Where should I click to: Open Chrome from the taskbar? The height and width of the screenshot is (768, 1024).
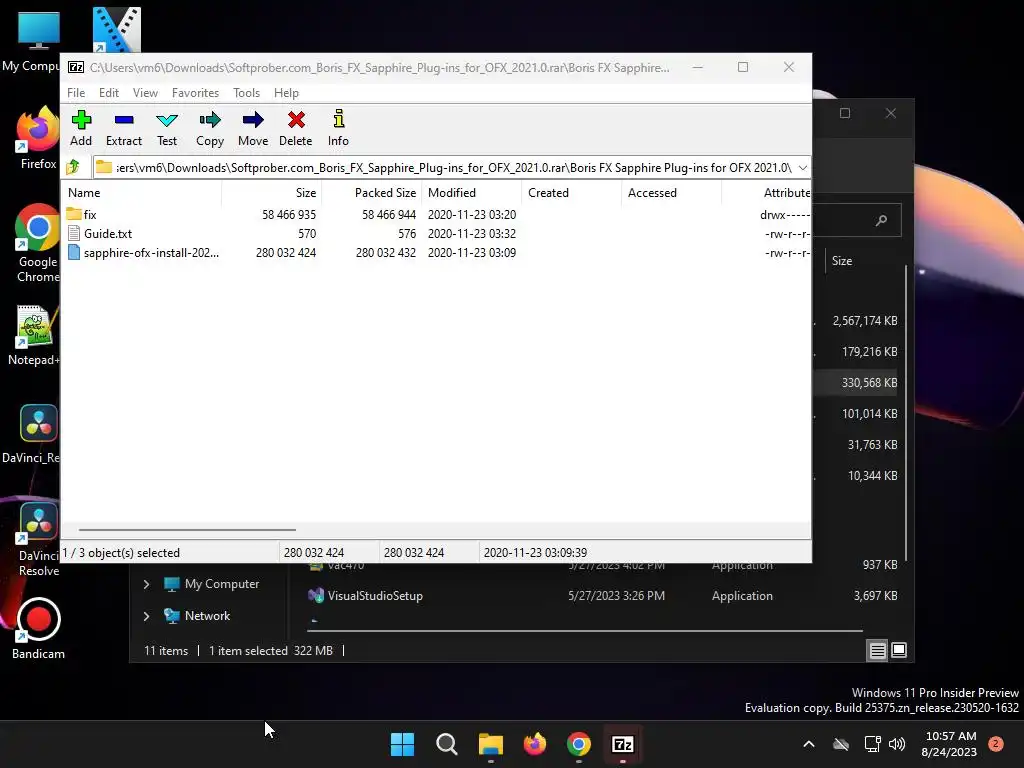click(579, 744)
